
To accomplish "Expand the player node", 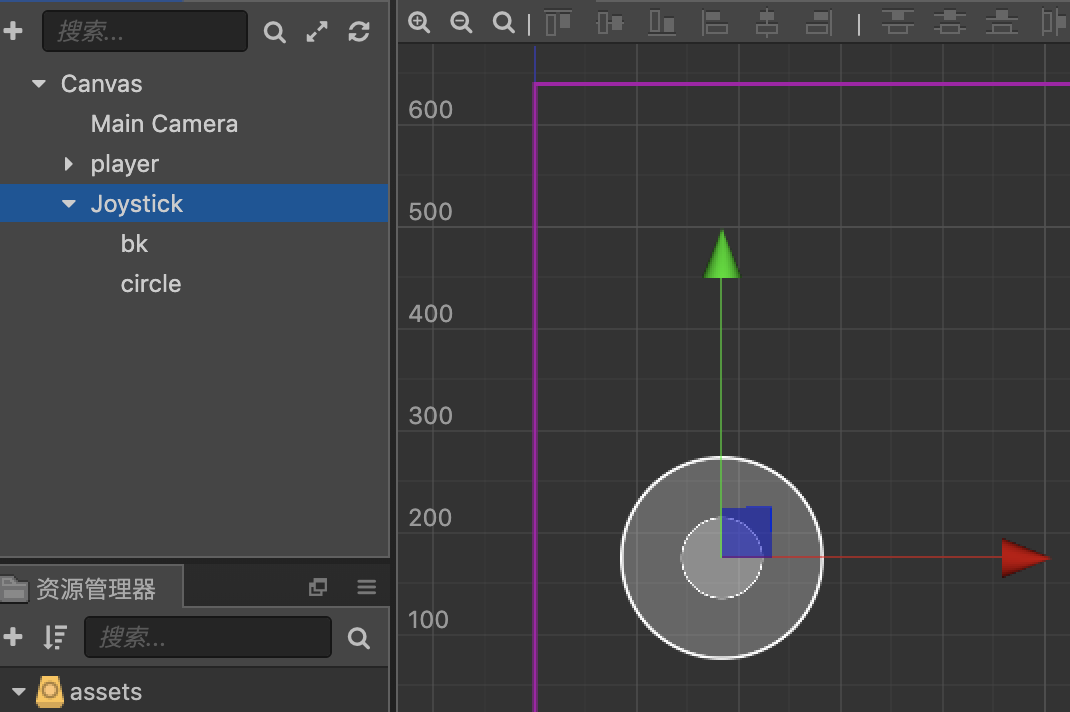I will [68, 164].
